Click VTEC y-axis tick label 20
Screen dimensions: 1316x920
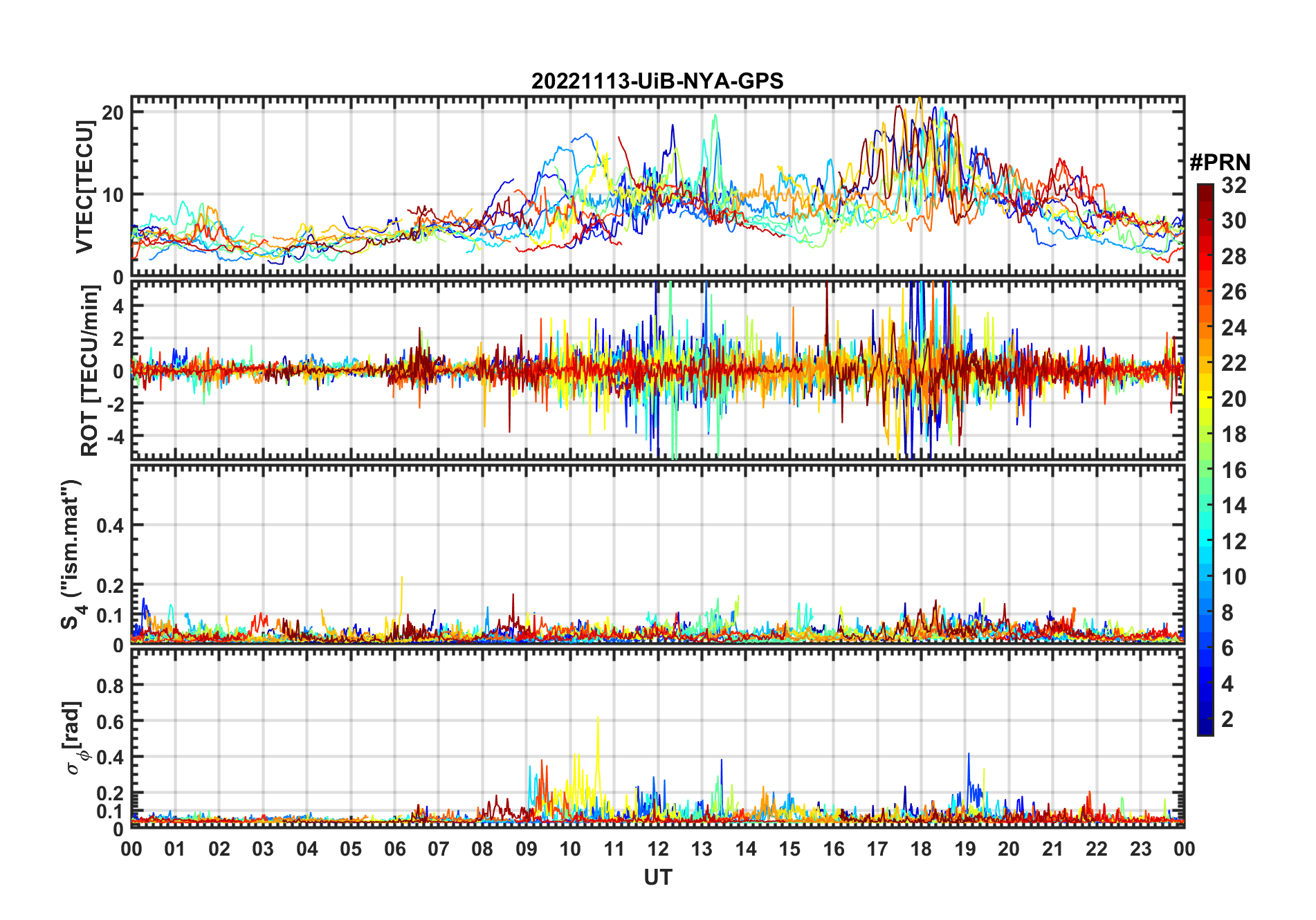pyautogui.click(x=113, y=112)
